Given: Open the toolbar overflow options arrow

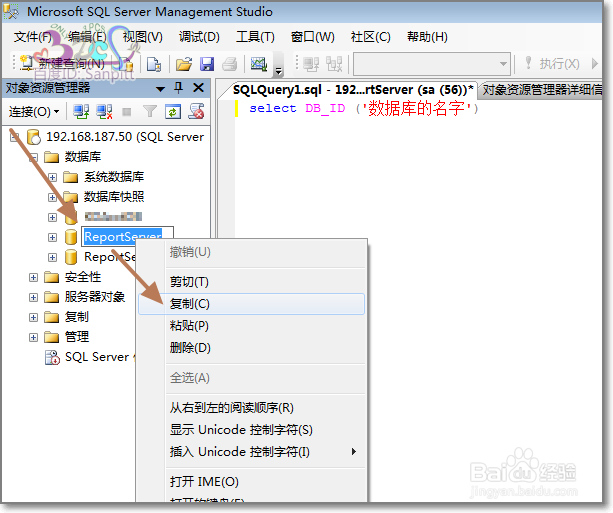Looking at the screenshot, I should coord(278,71).
